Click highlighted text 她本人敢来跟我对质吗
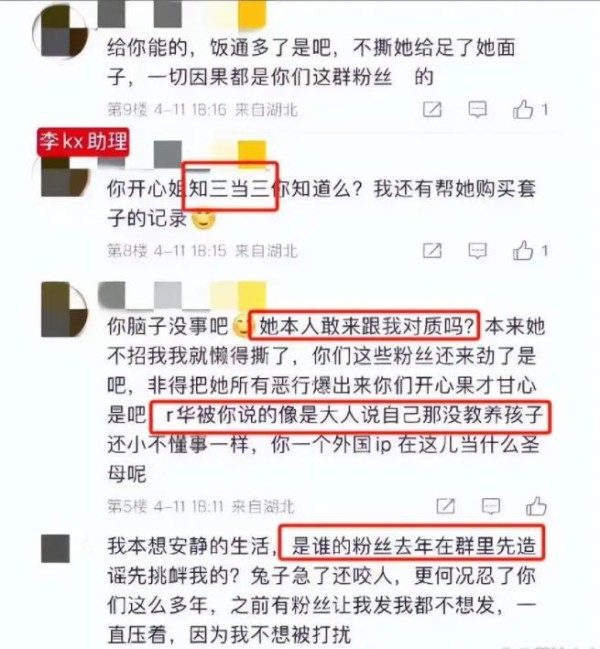The image size is (600, 649). coord(365,327)
